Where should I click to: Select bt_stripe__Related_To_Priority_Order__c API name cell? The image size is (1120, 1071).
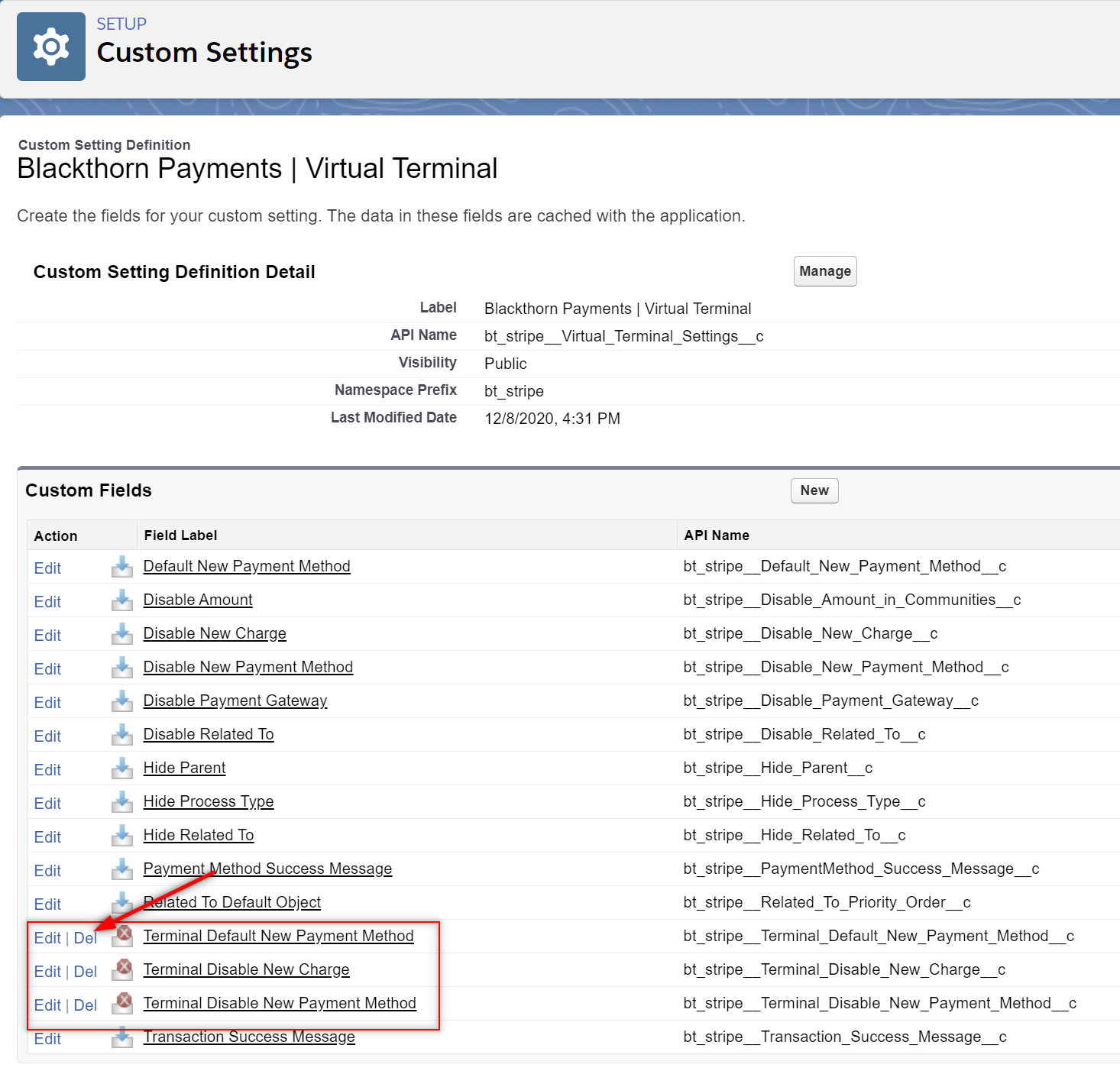[827, 902]
